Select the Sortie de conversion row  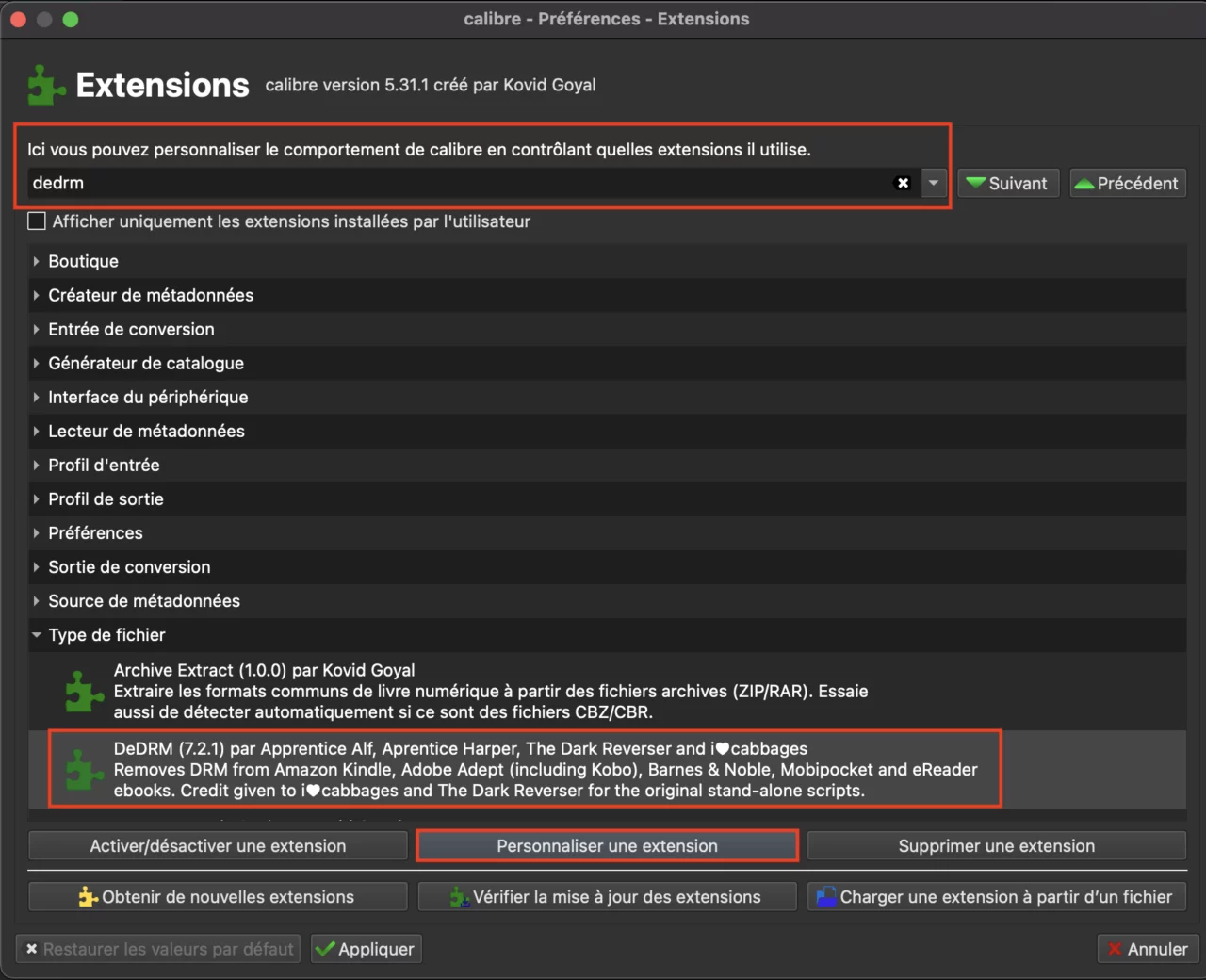[x=607, y=566]
